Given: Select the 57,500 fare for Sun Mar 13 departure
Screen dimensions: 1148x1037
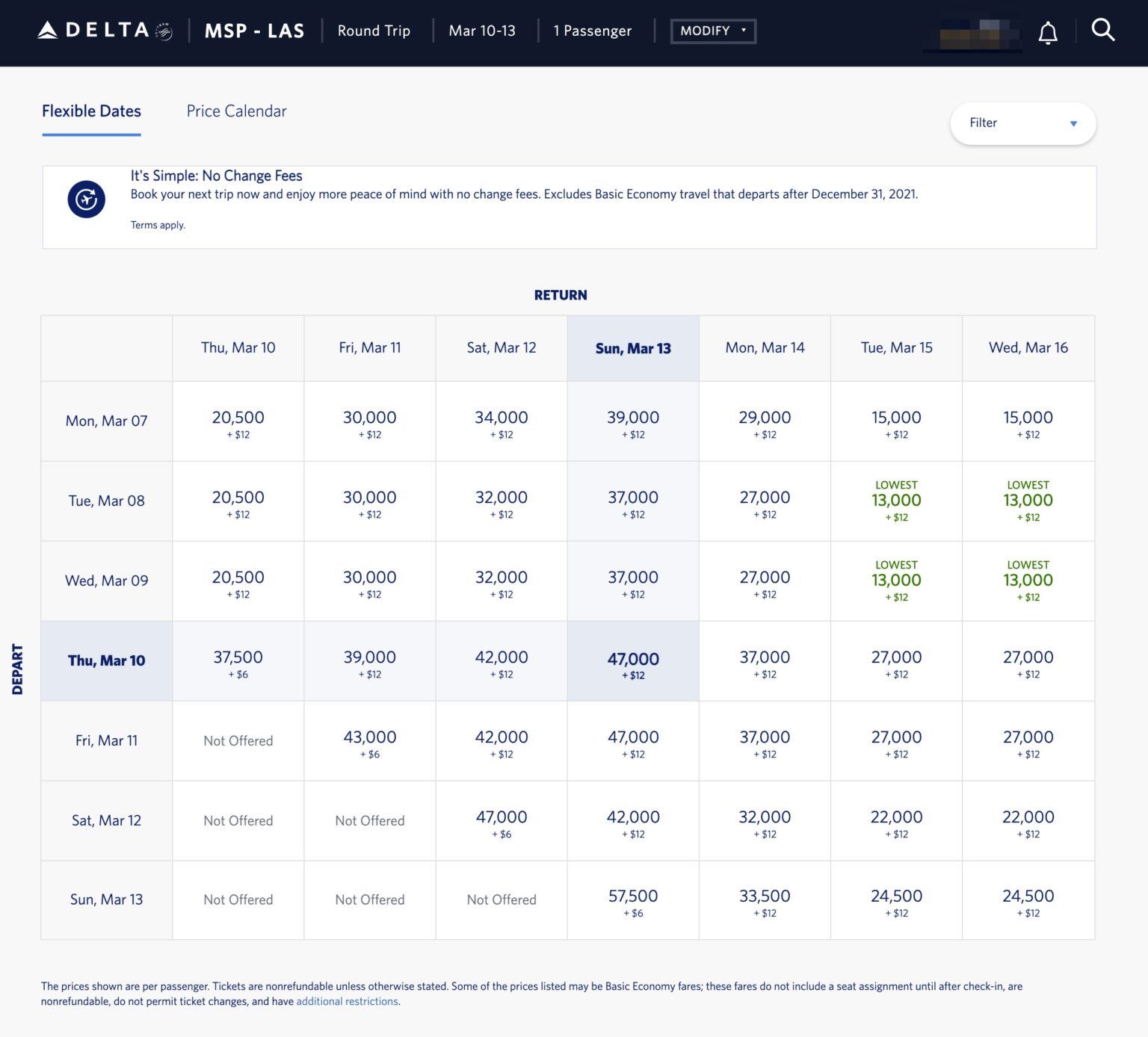Looking at the screenshot, I should (633, 900).
